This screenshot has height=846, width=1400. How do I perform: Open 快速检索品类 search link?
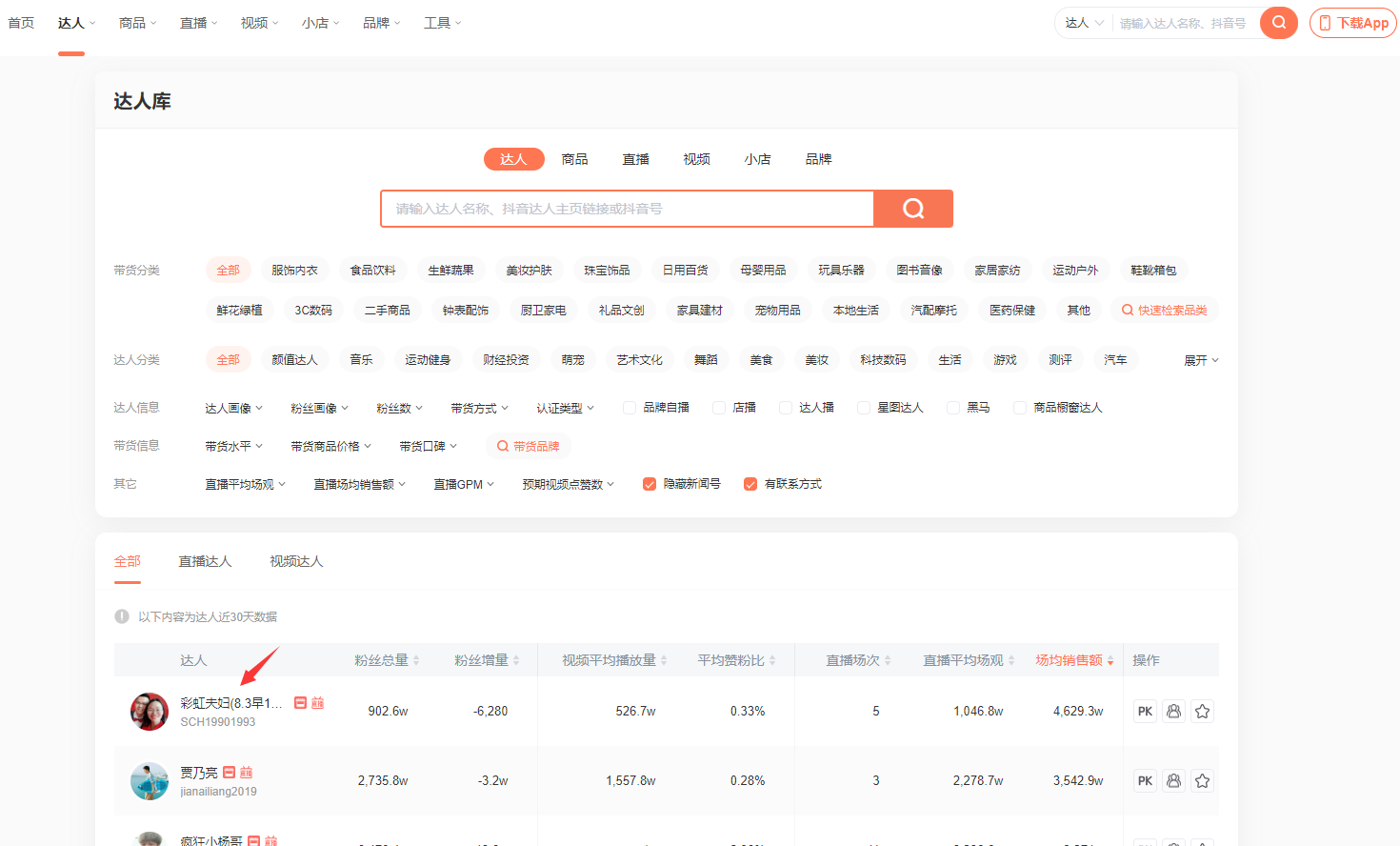tap(1165, 310)
